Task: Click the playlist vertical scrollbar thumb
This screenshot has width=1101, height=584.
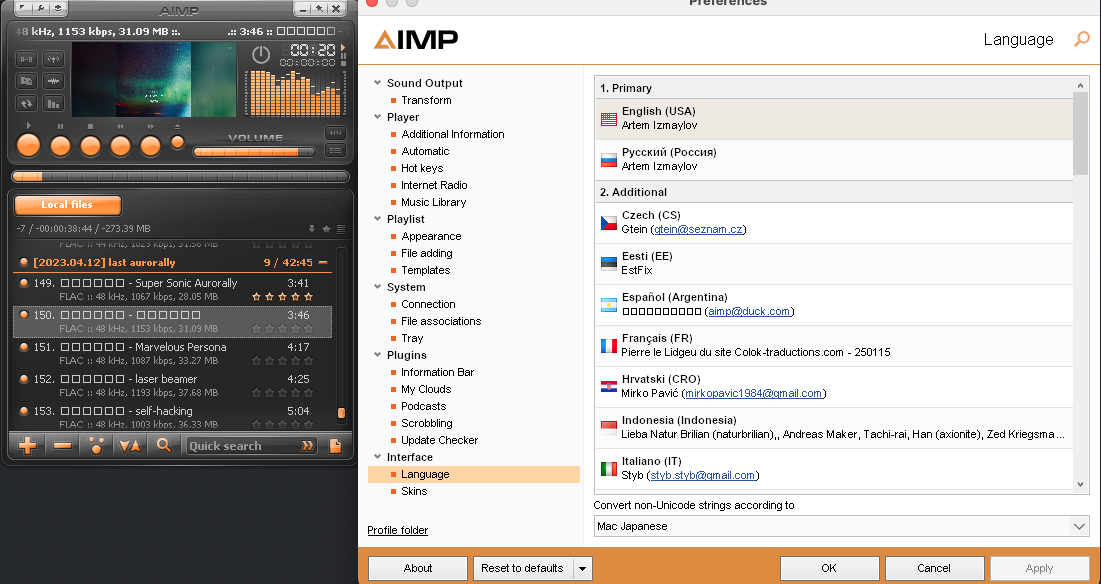Action: click(342, 413)
